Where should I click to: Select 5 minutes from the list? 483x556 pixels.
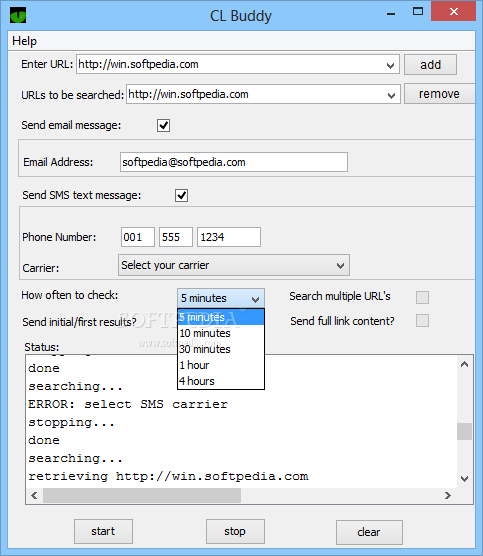(221, 317)
